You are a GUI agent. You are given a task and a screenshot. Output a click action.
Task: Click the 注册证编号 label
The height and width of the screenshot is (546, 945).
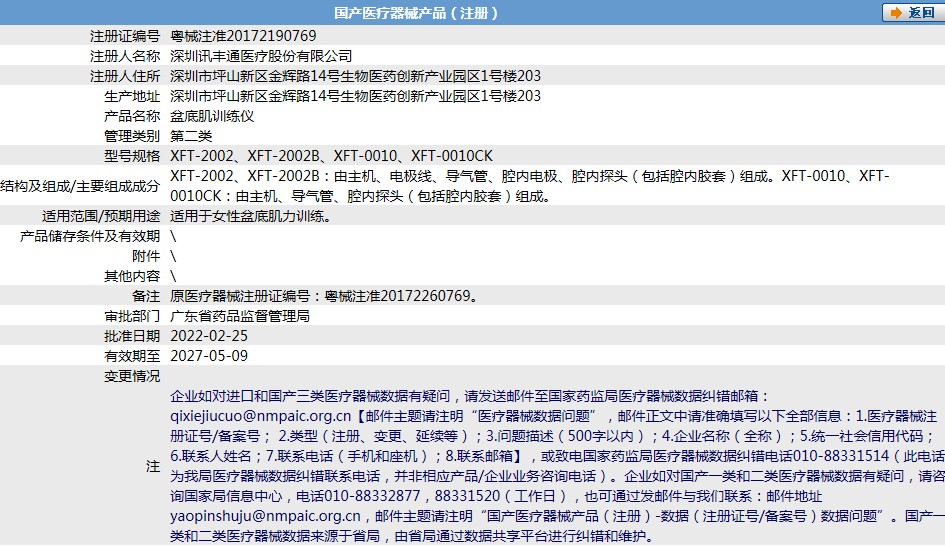(x=125, y=36)
